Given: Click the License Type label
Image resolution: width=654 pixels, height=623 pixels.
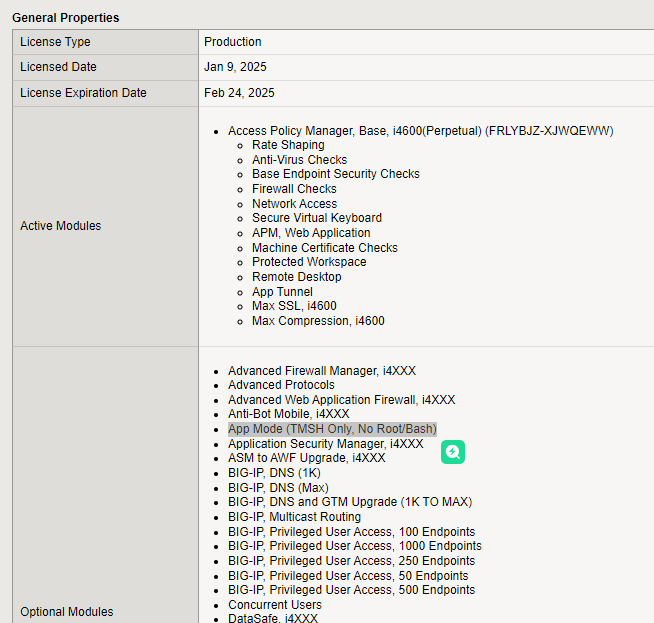Looking at the screenshot, I should pos(55,42).
